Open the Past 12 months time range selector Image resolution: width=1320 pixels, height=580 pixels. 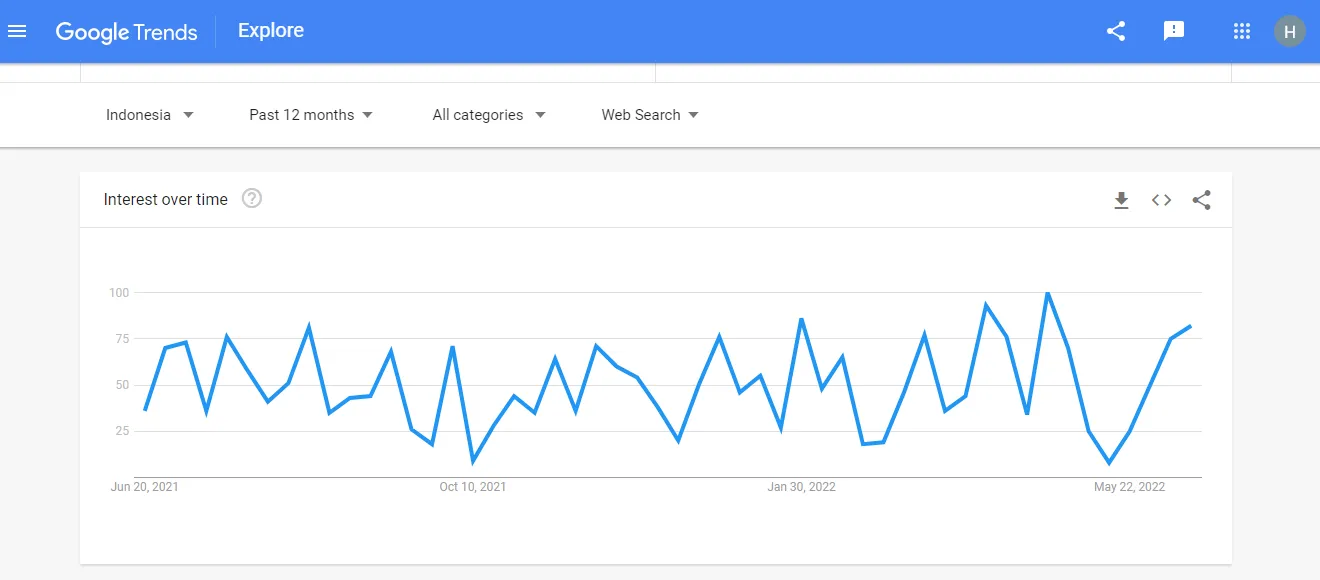click(310, 114)
